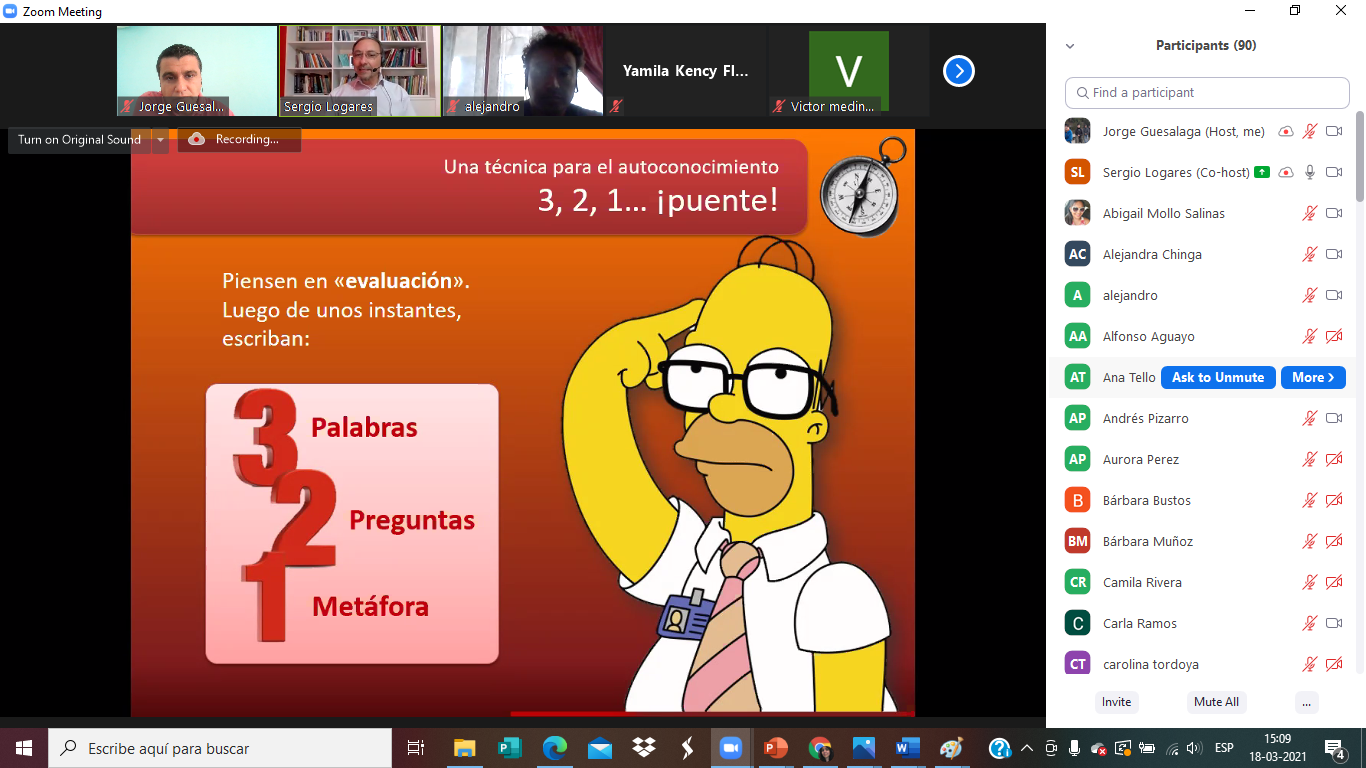
Task: Toggle Camila Rivera's muted microphone
Action: click(x=1309, y=582)
